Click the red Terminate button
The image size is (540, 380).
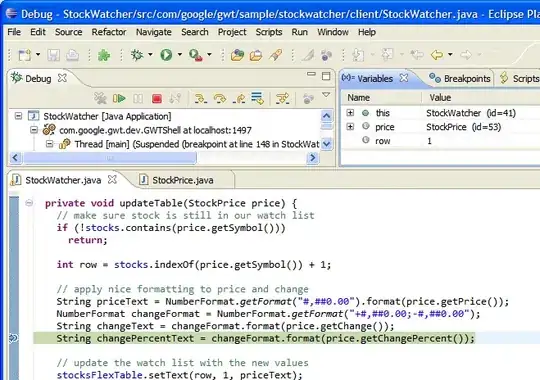click(x=157, y=99)
